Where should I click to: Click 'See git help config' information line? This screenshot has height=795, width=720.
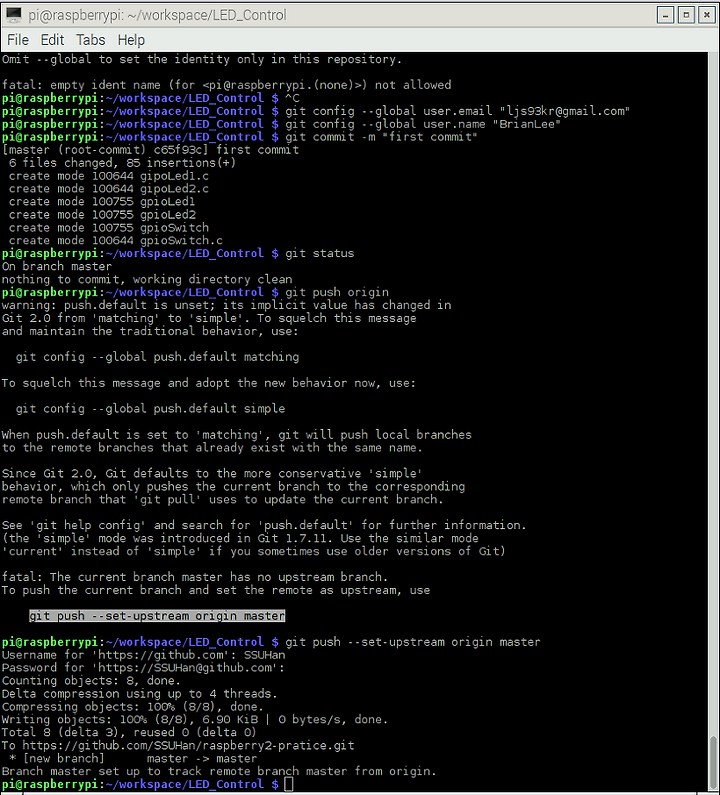pos(264,525)
